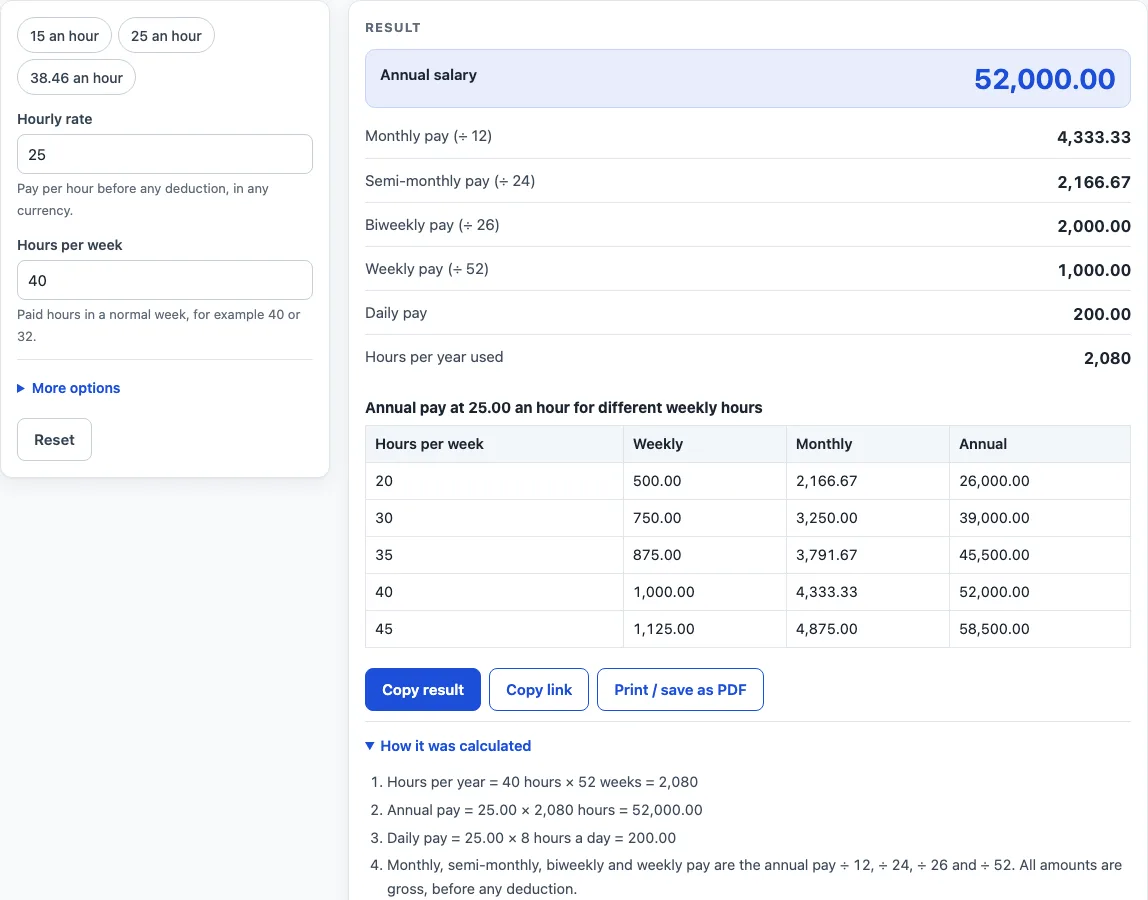Click the Daily pay value 200.00
The image size is (1148, 900).
(1102, 313)
